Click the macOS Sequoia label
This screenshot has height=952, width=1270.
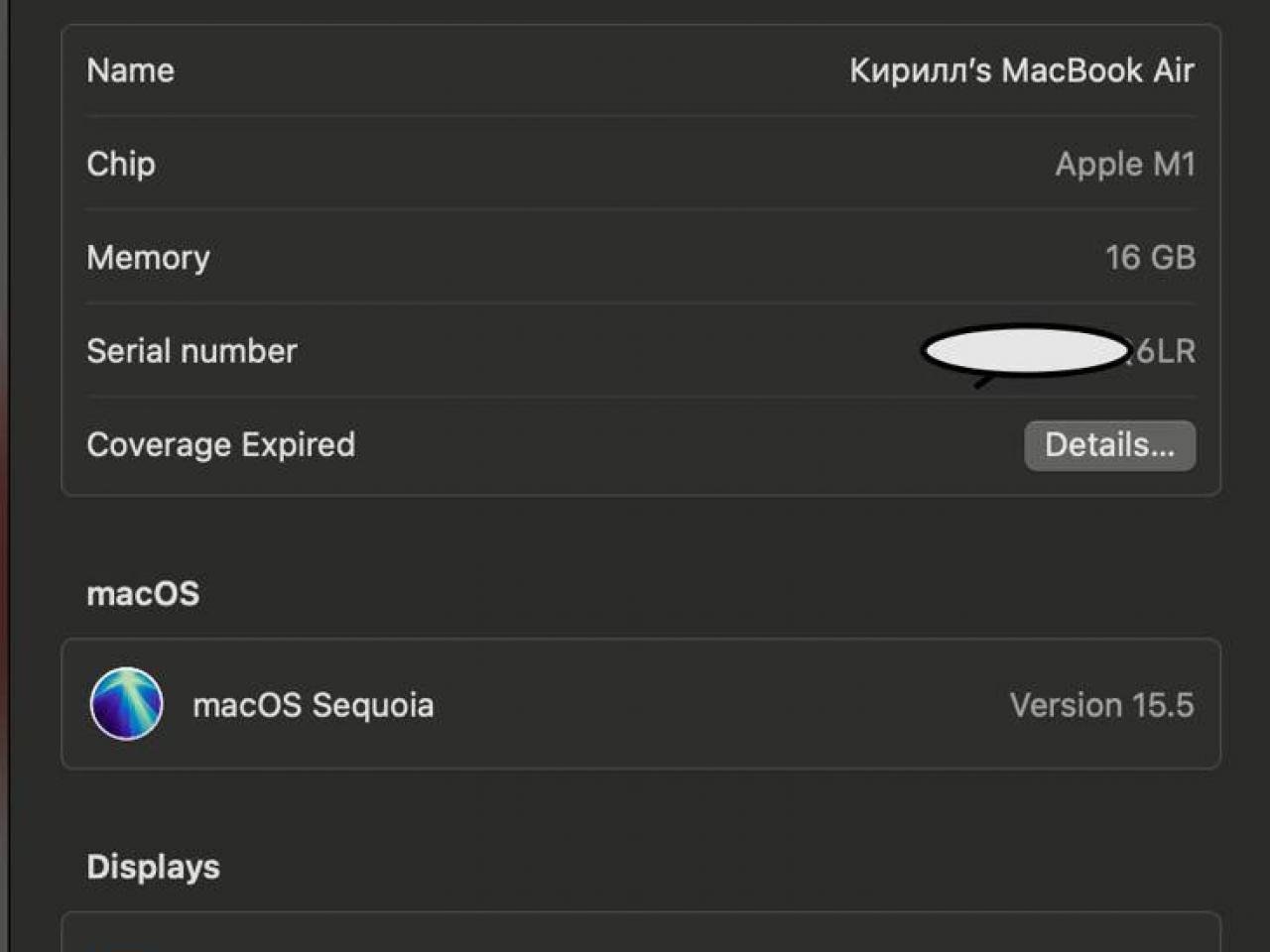[x=314, y=705]
